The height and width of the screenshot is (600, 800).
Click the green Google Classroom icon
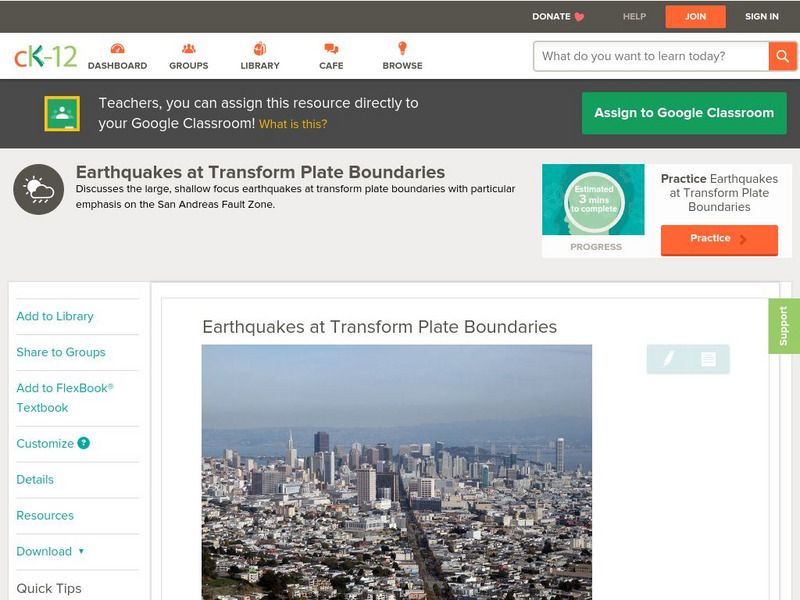pos(62,113)
